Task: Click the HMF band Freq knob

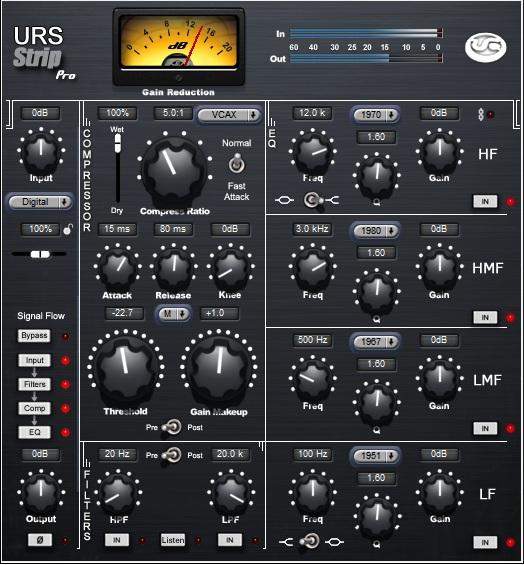Action: (312, 268)
